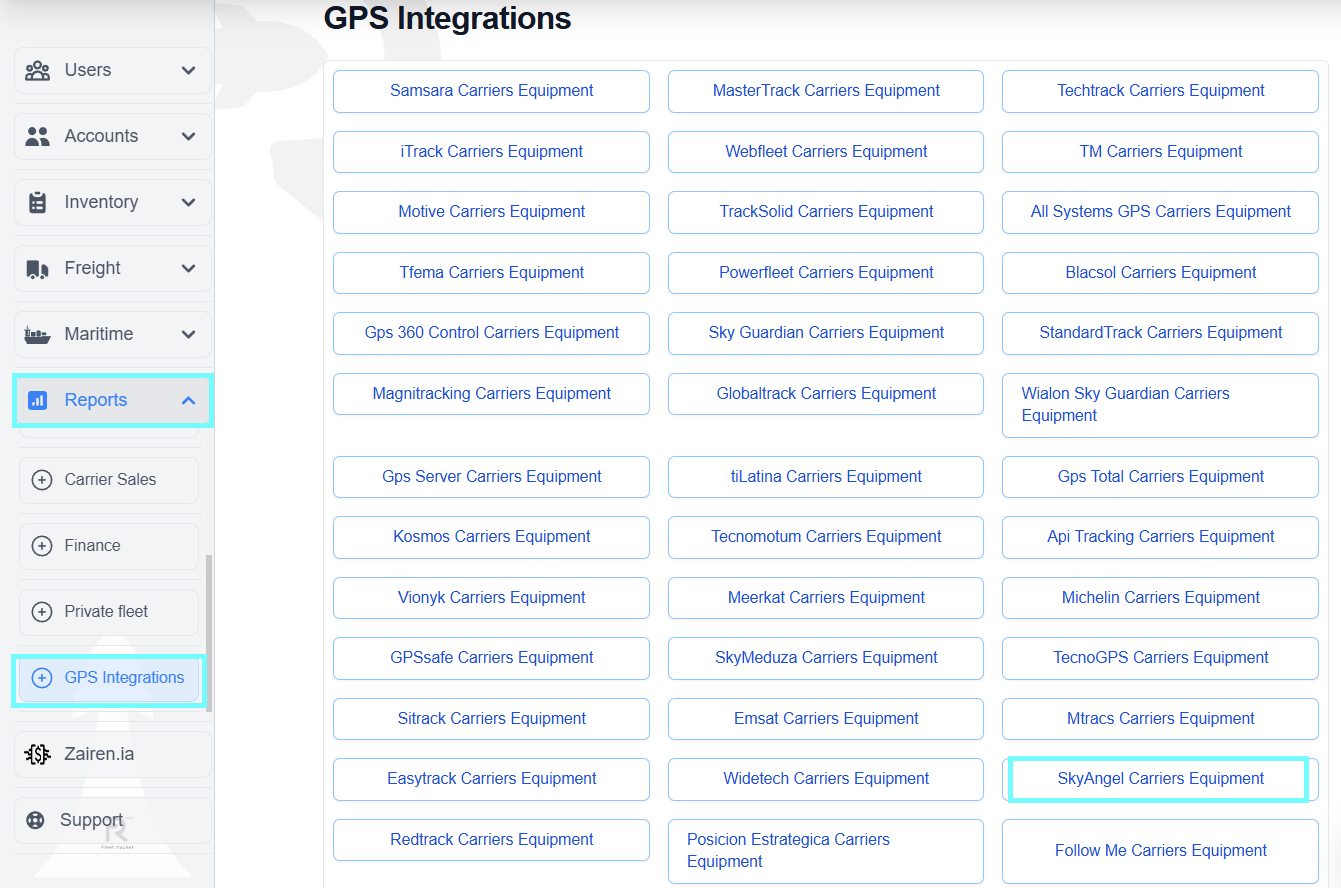Open Api Tracking Carriers Equipment
1341x888 pixels.
pyautogui.click(x=1160, y=537)
